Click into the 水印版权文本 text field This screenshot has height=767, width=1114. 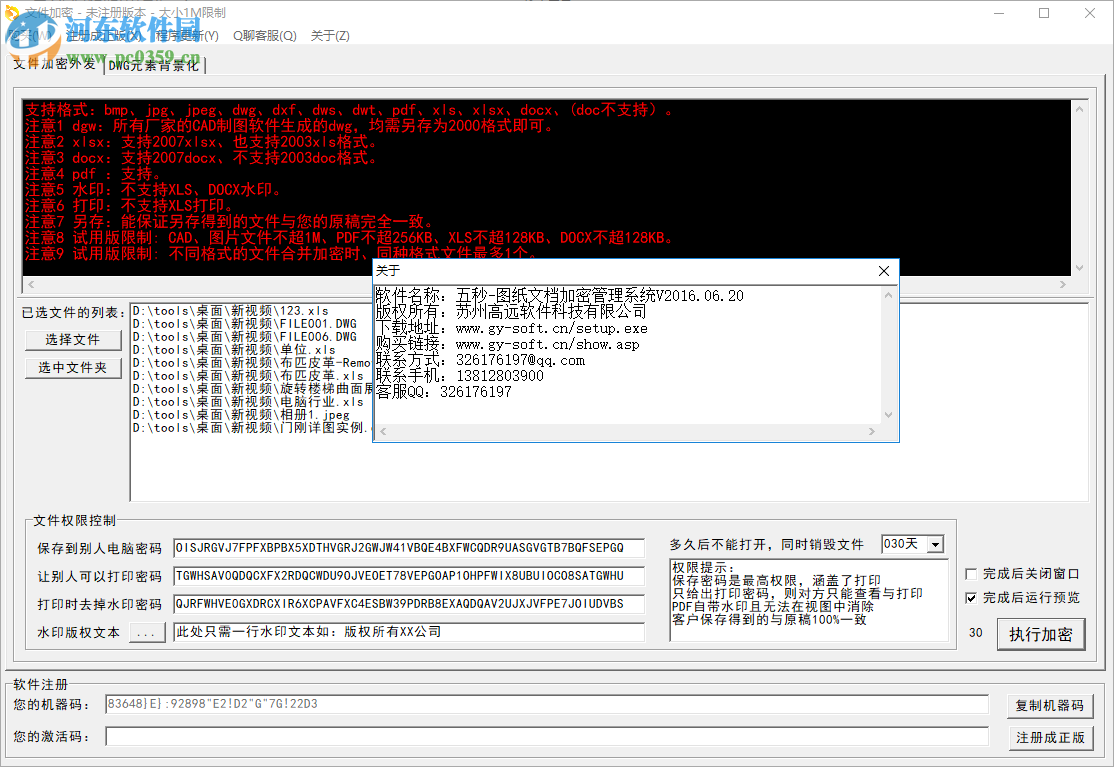[x=409, y=632]
